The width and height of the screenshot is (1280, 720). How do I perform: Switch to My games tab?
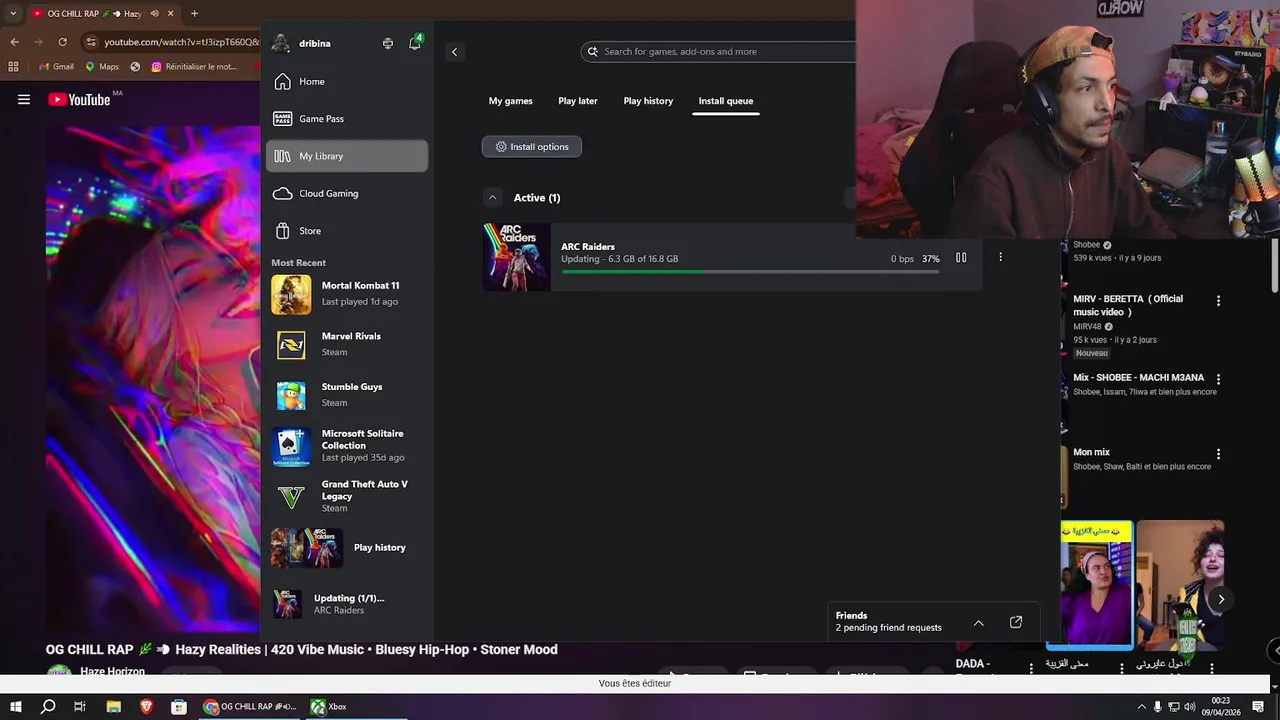coord(510,101)
